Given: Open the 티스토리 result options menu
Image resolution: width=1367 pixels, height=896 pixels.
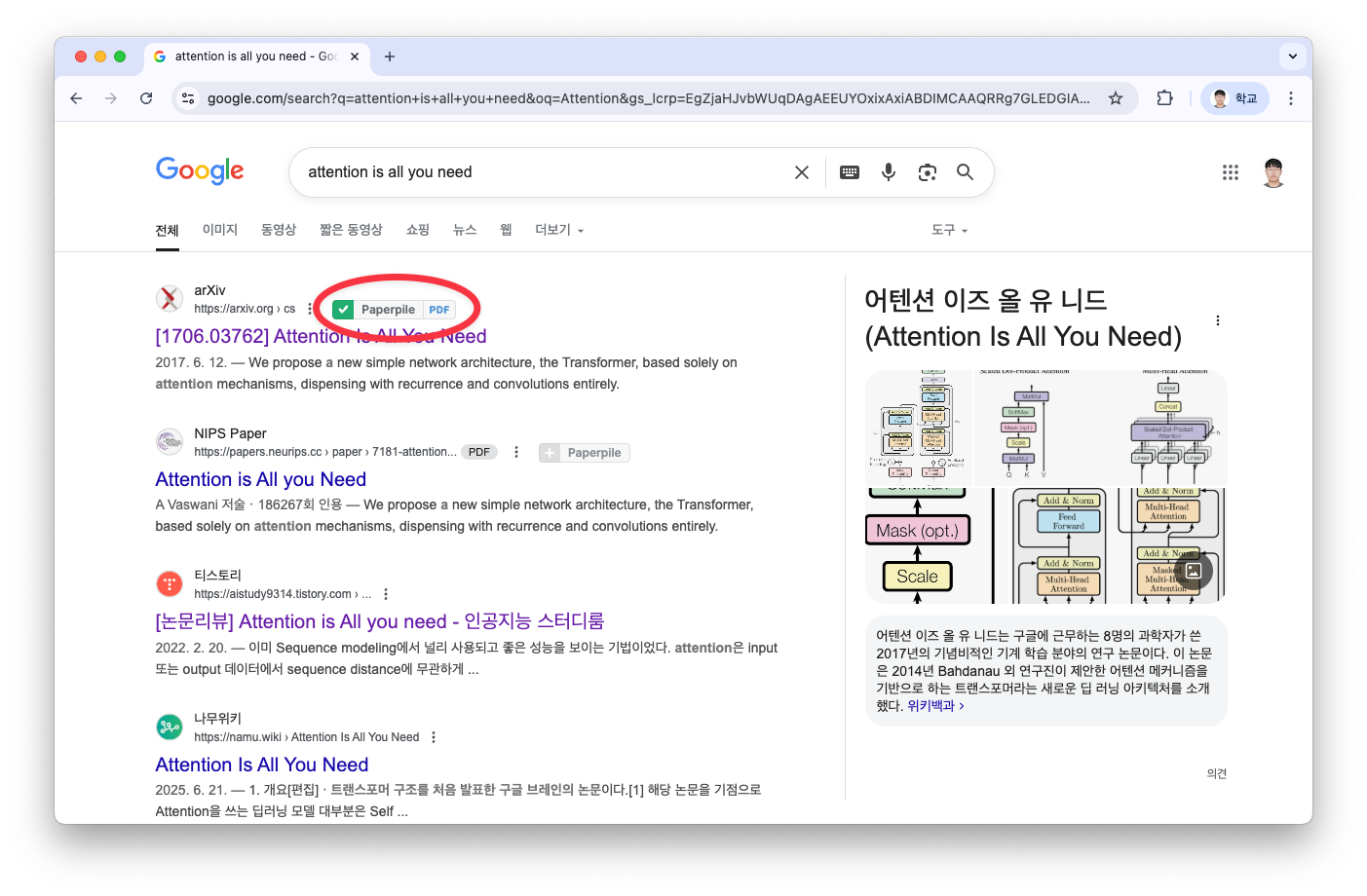Looking at the screenshot, I should pyautogui.click(x=386, y=594).
